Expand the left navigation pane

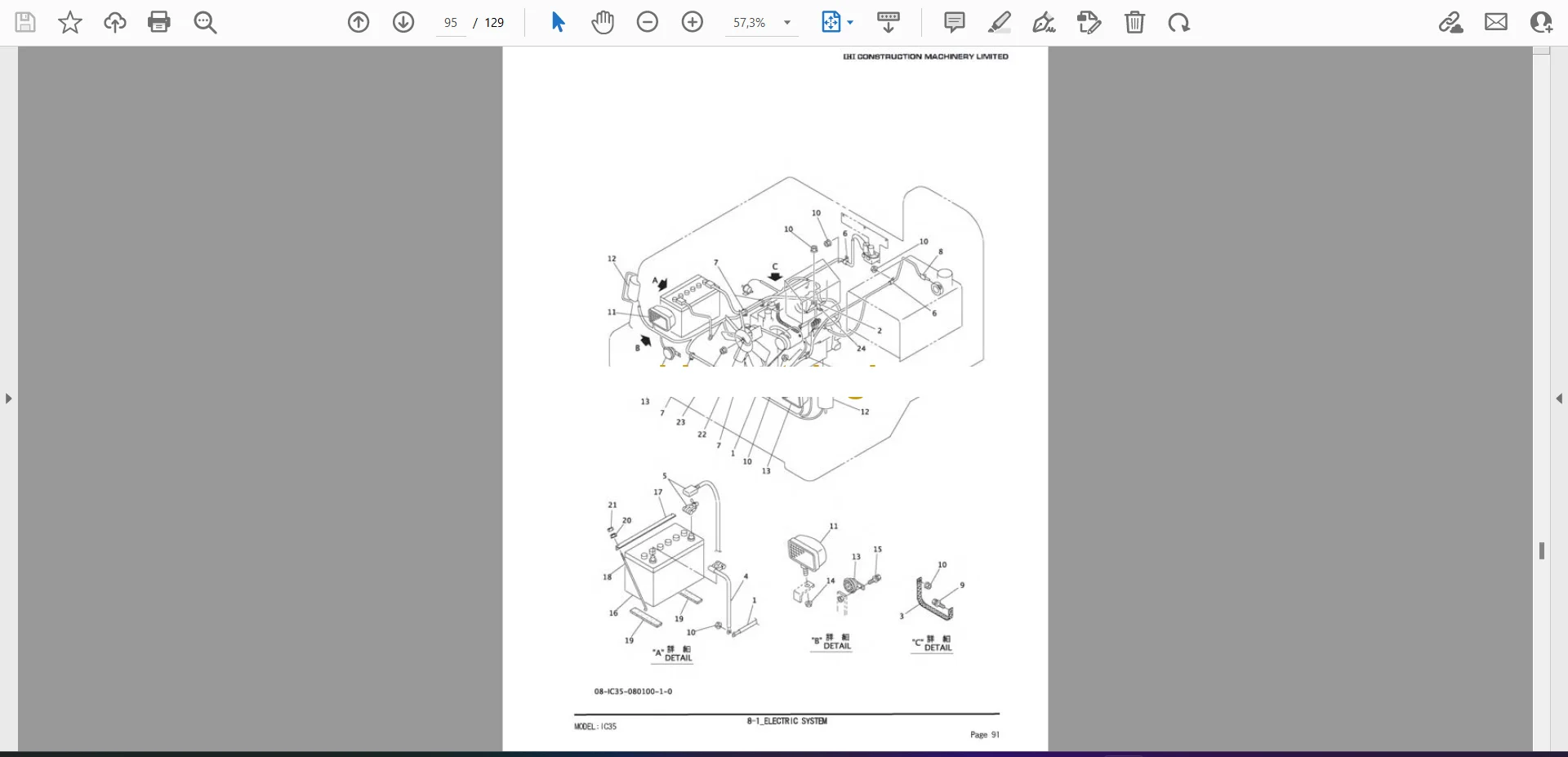8,399
